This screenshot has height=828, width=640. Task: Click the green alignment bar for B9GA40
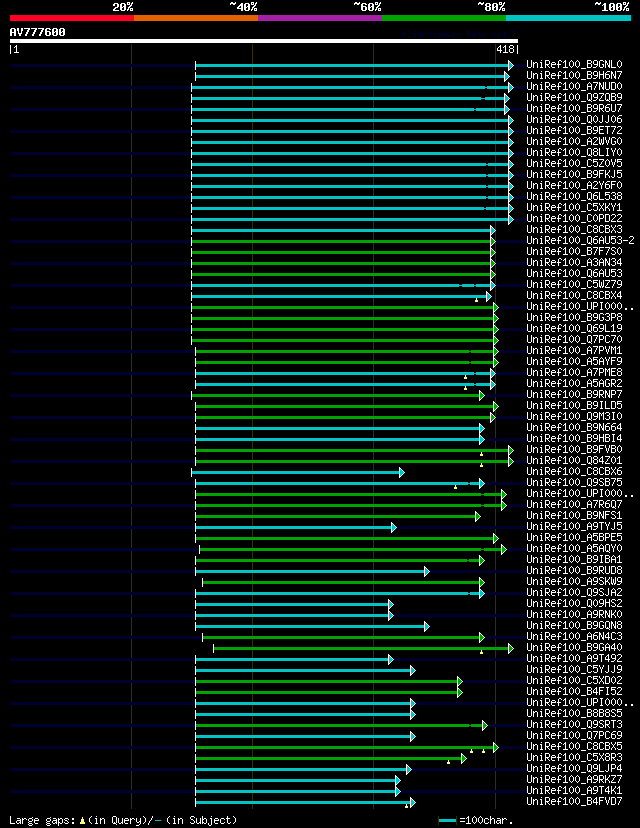click(363, 648)
